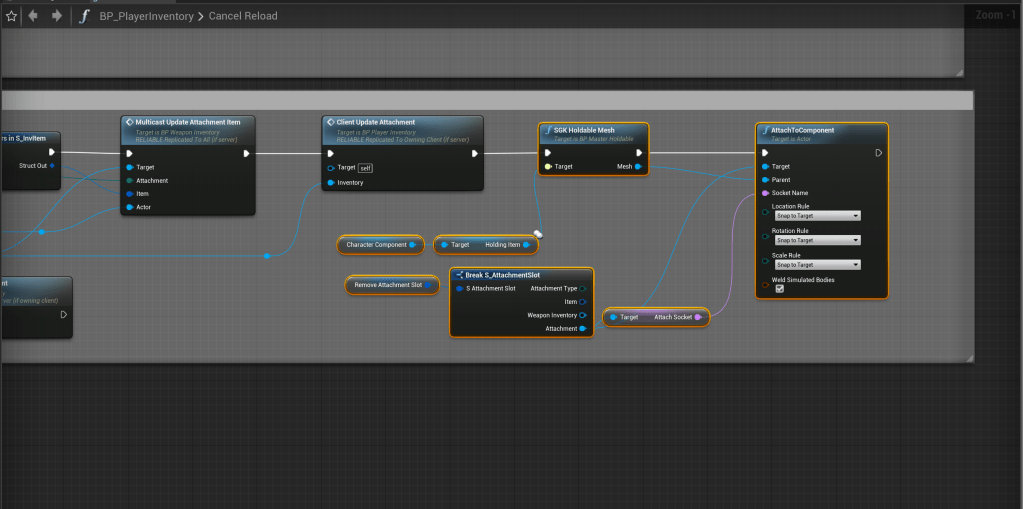
Task: Select the Remove Attachment Slot variable node
Action: coord(391,285)
